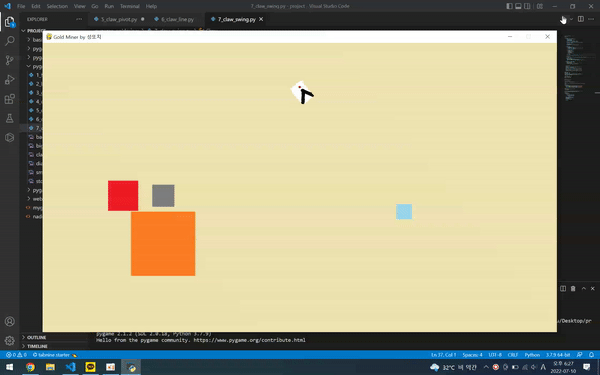Viewport: 600px width, 375px height.
Task: Click the large orange square in the game
Action: click(163, 243)
